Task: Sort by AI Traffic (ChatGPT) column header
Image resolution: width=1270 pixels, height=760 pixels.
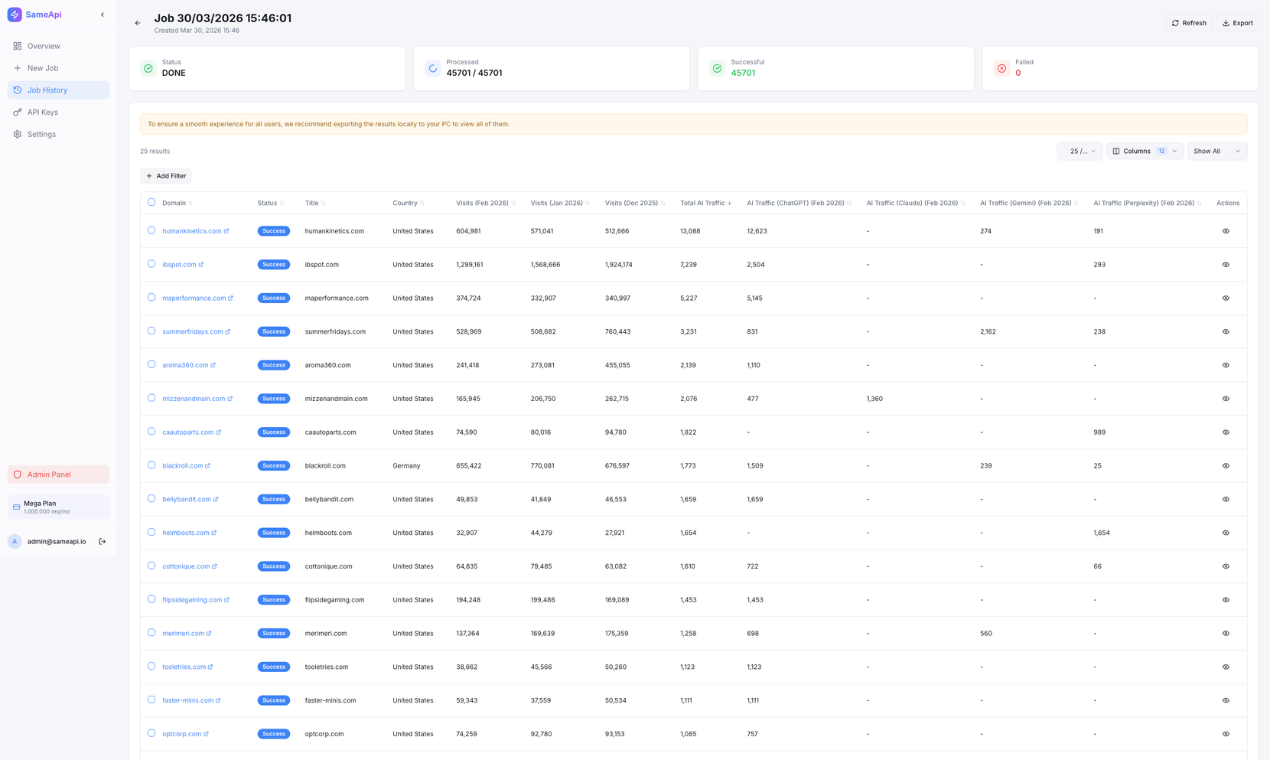Action: [799, 203]
